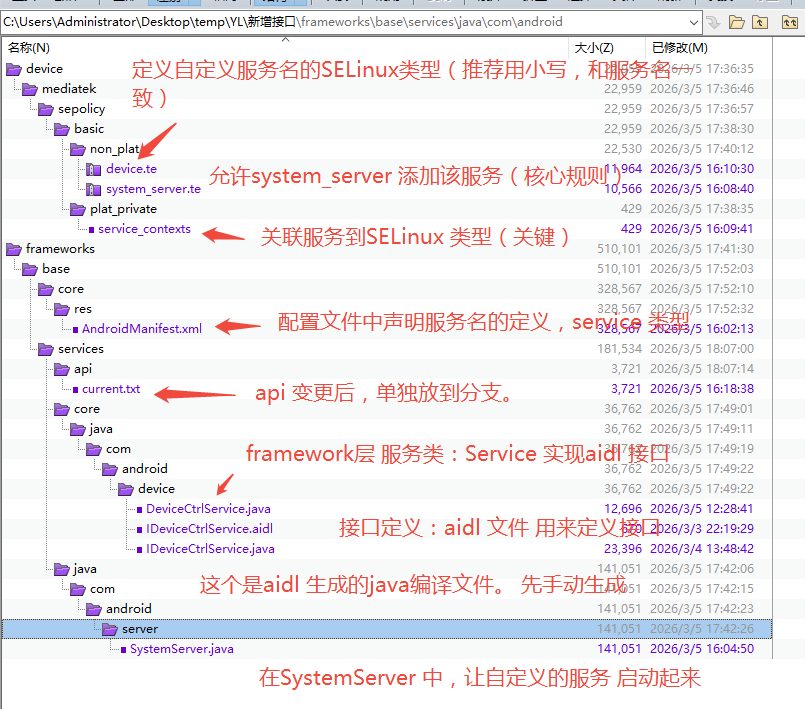
Task: Select the device folder label at 17:49:22
Action: pyautogui.click(x=156, y=489)
